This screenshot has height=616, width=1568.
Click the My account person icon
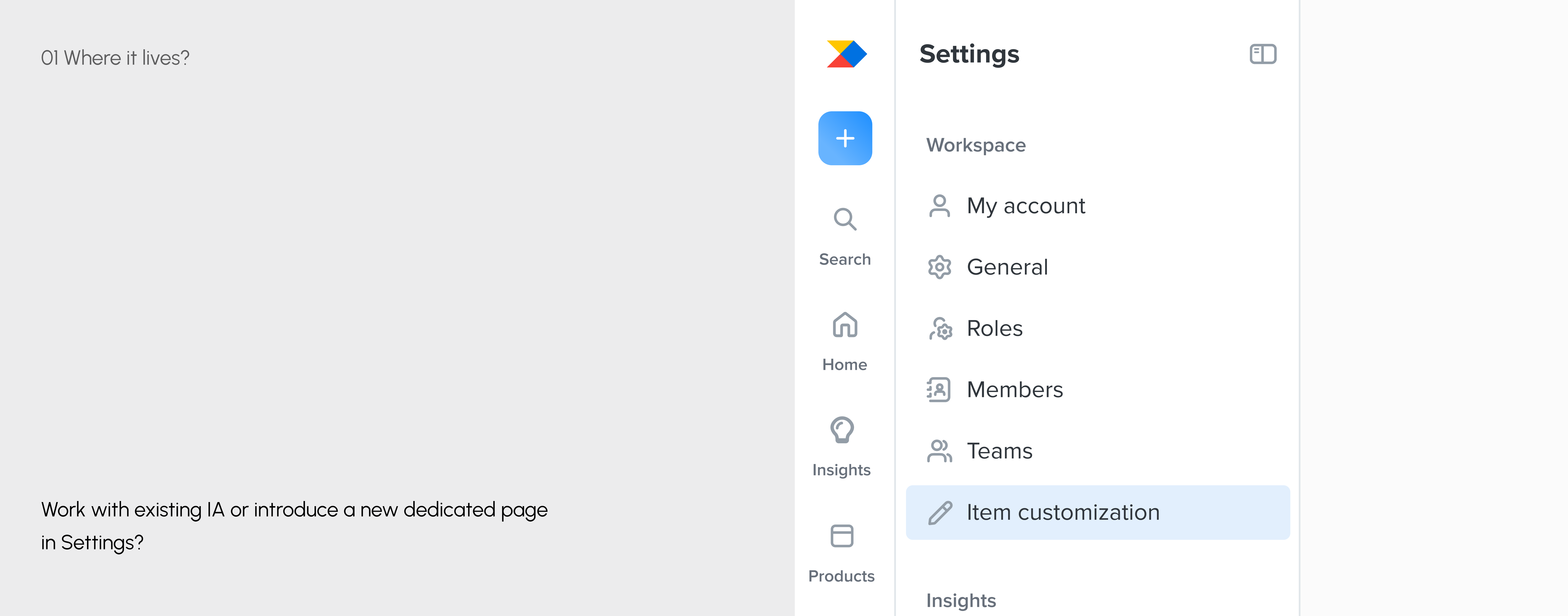coord(940,206)
